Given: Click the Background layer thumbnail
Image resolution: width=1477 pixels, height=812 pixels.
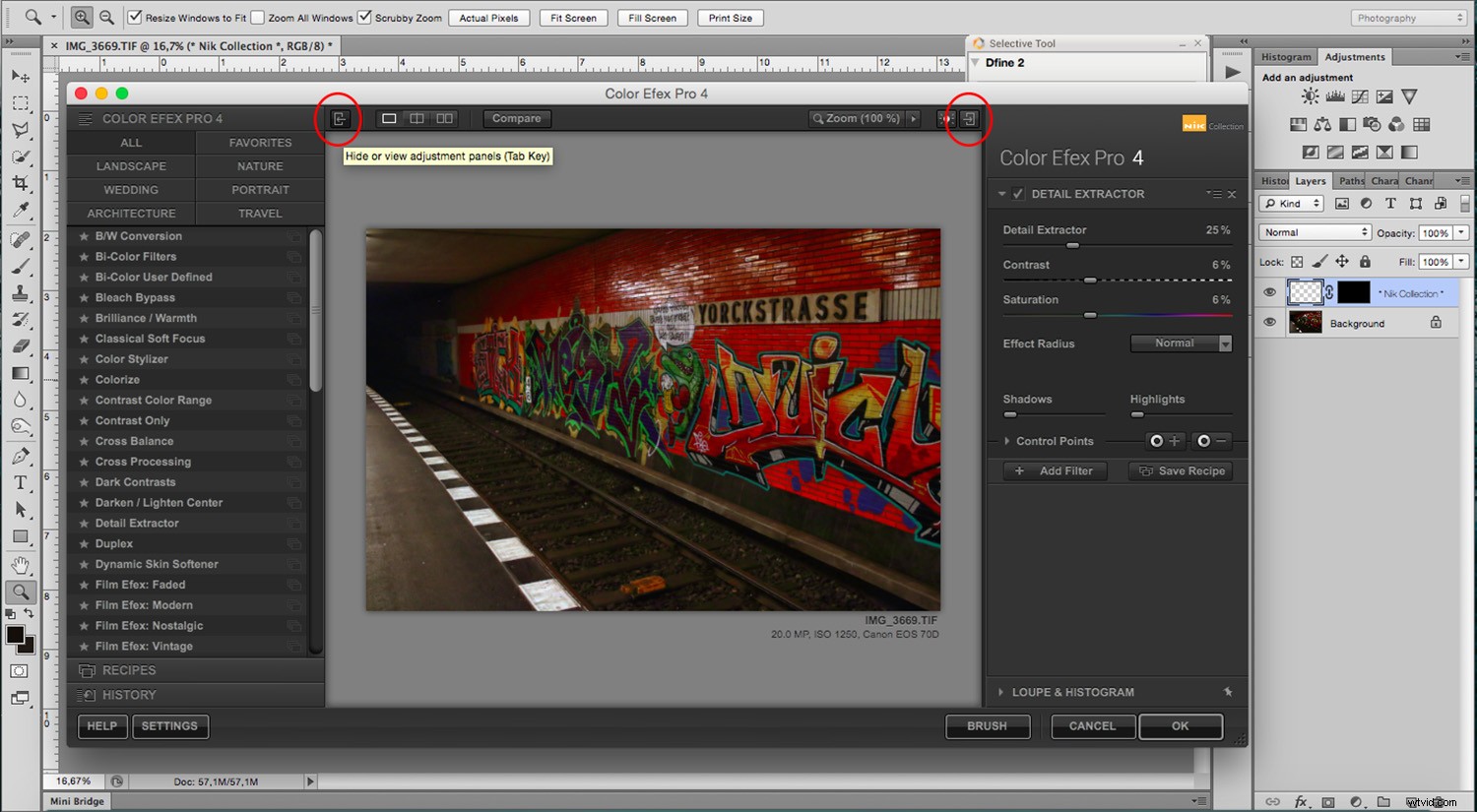Looking at the screenshot, I should [1306, 322].
